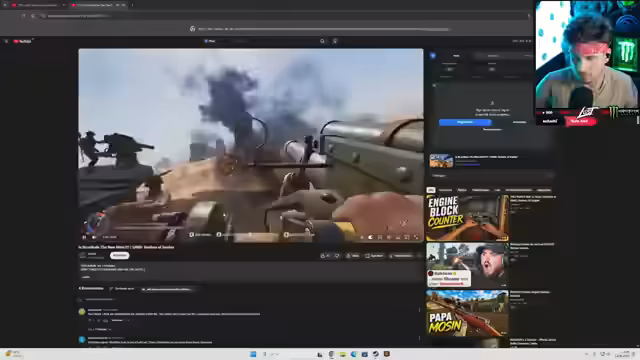Select the All filter chip above recommendations

pos(431,190)
